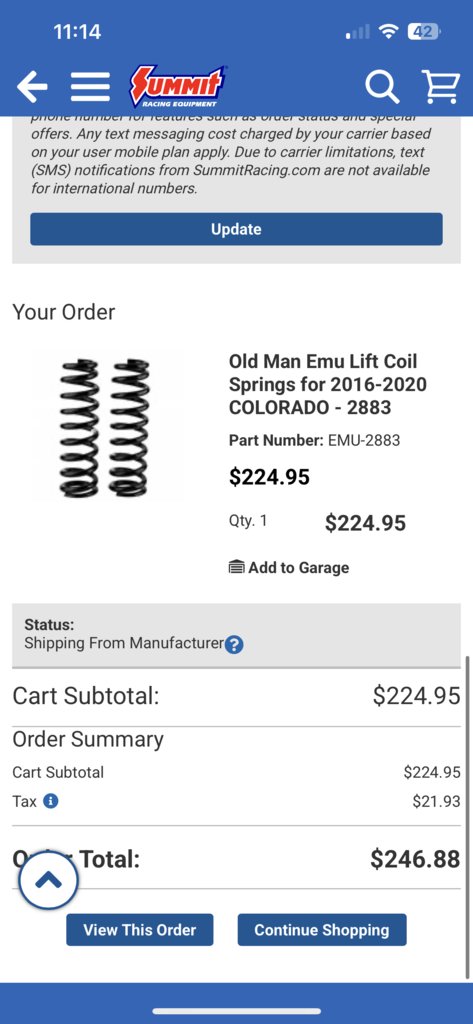Image resolution: width=473 pixels, height=1024 pixels.
Task: Tap the part number EMU-2883 text
Action: (x=364, y=440)
